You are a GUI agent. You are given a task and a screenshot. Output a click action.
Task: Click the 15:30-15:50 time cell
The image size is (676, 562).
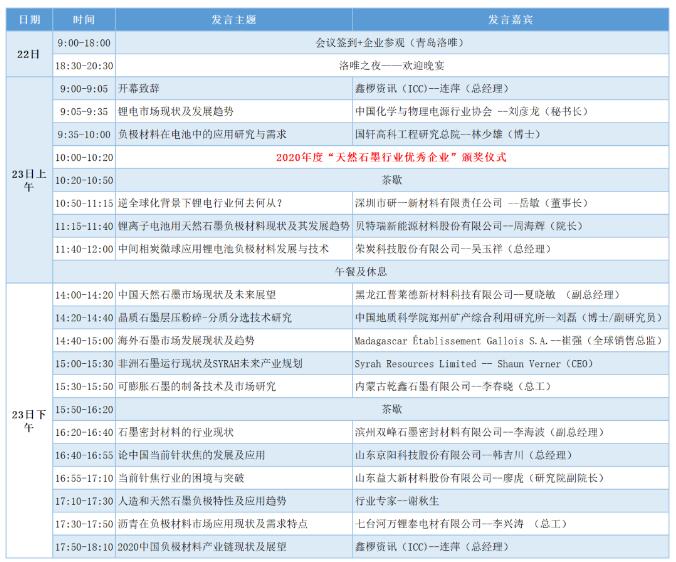(84, 386)
